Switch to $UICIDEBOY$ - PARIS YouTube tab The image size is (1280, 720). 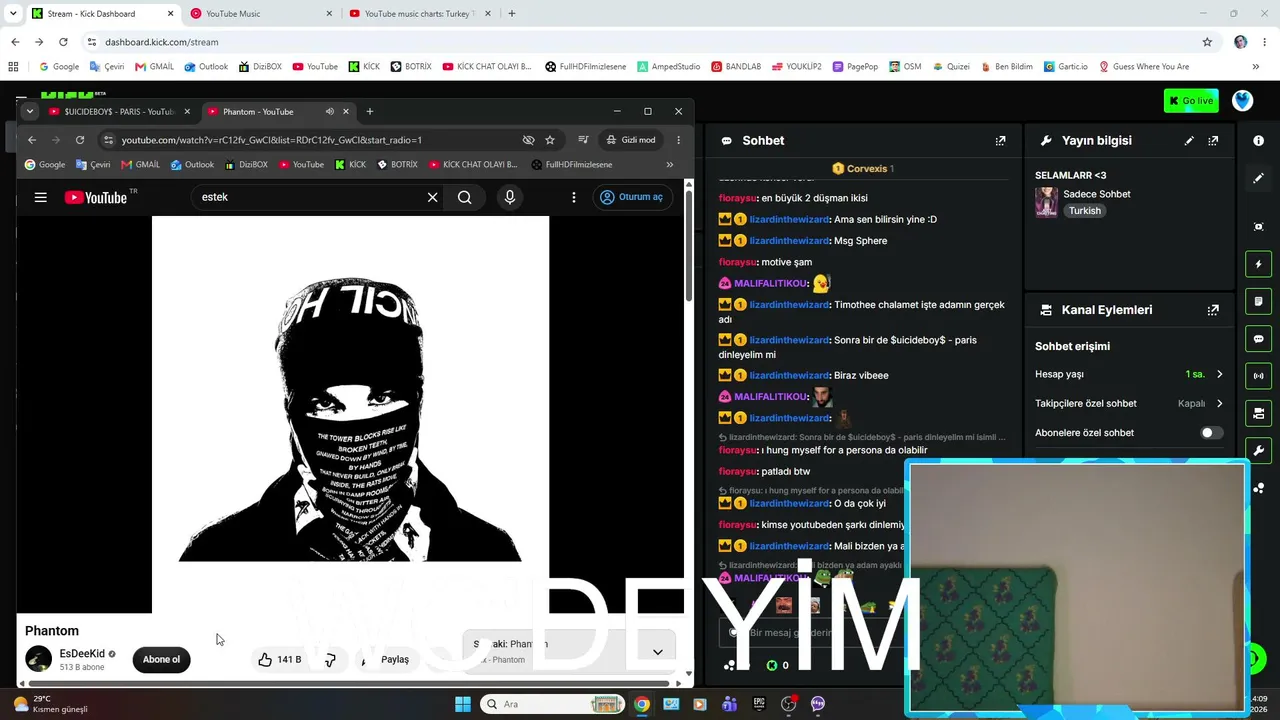[119, 111]
